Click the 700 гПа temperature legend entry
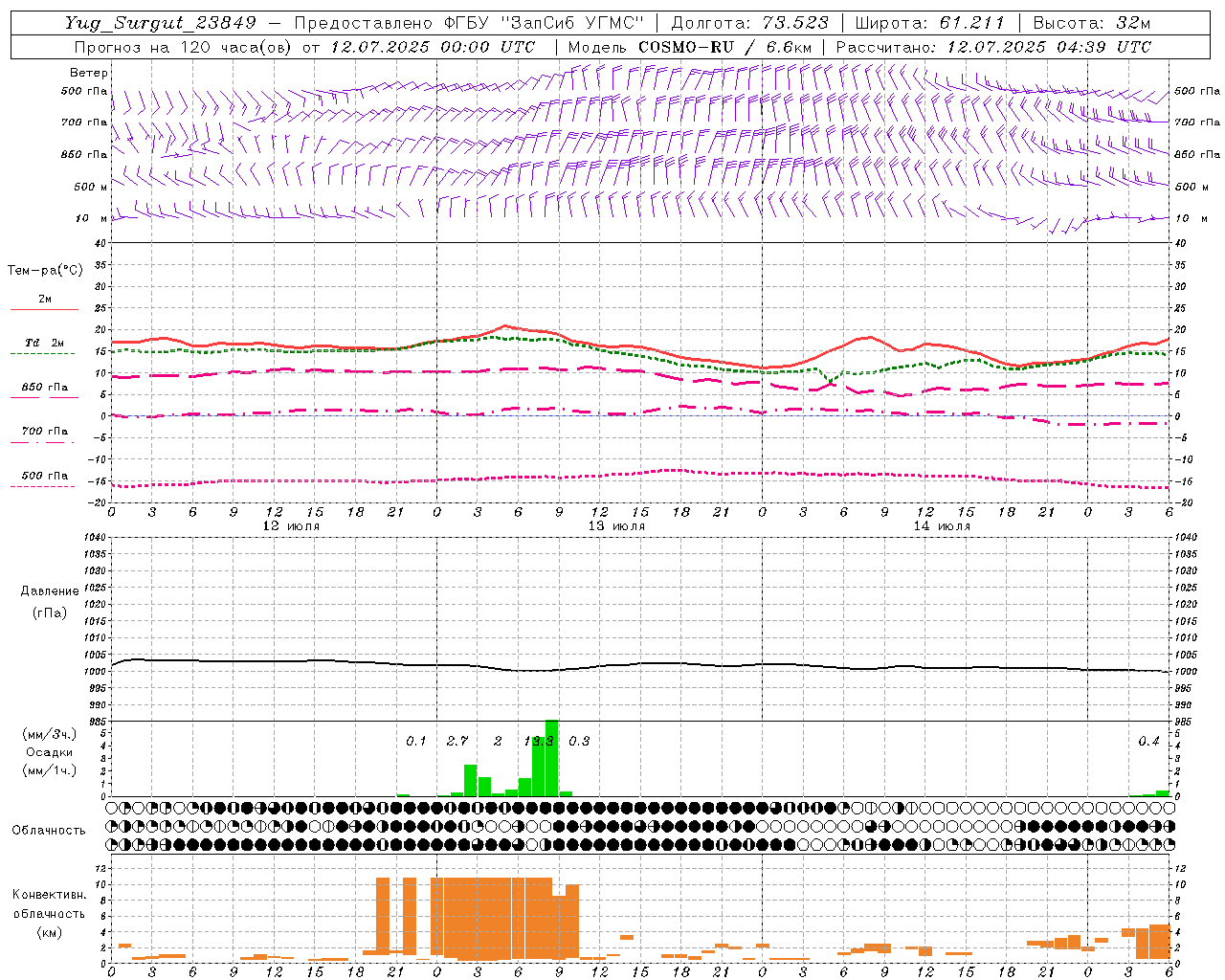 click(44, 432)
